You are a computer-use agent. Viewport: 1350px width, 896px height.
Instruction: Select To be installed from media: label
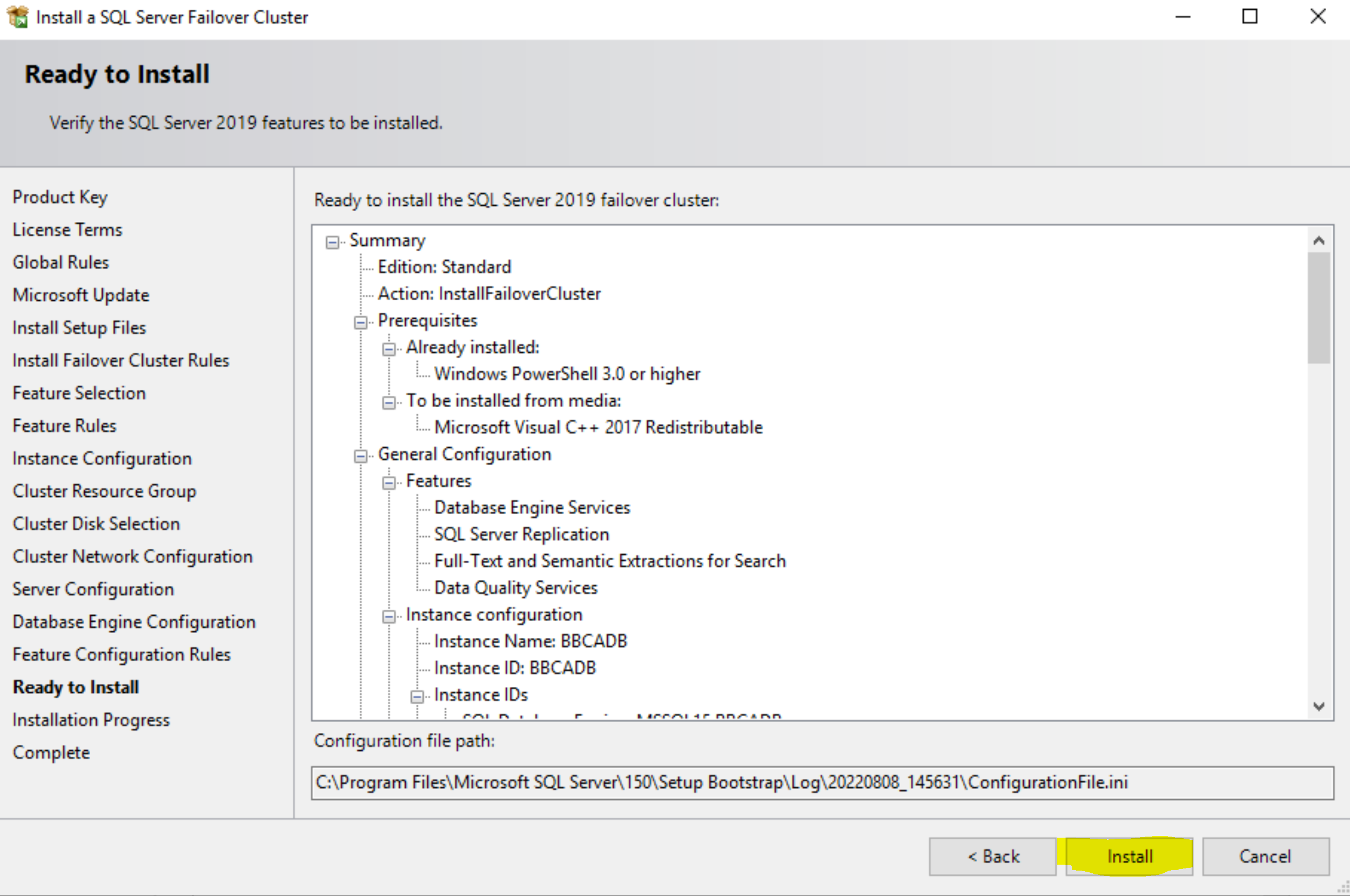pos(513,401)
